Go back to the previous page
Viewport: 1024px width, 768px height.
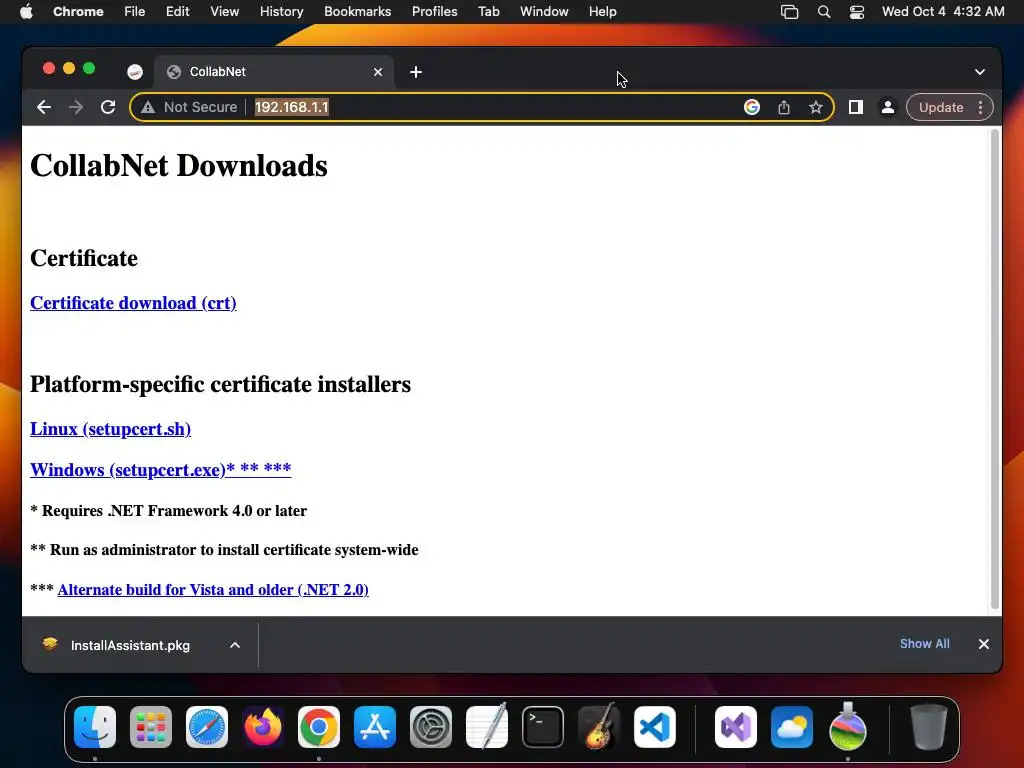pos(44,107)
